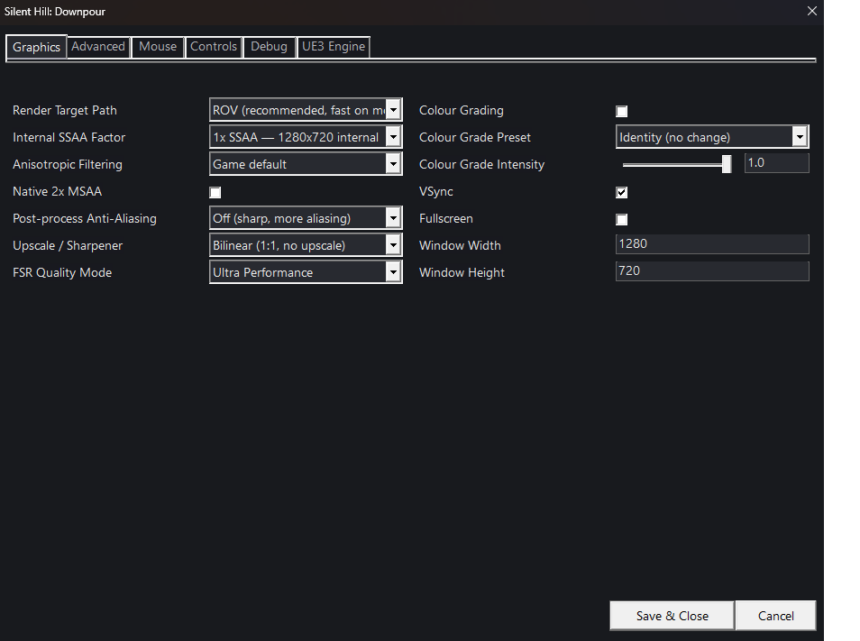Open the Render Target Path dropdown
Viewport: 860px width, 641px height.
305,110
